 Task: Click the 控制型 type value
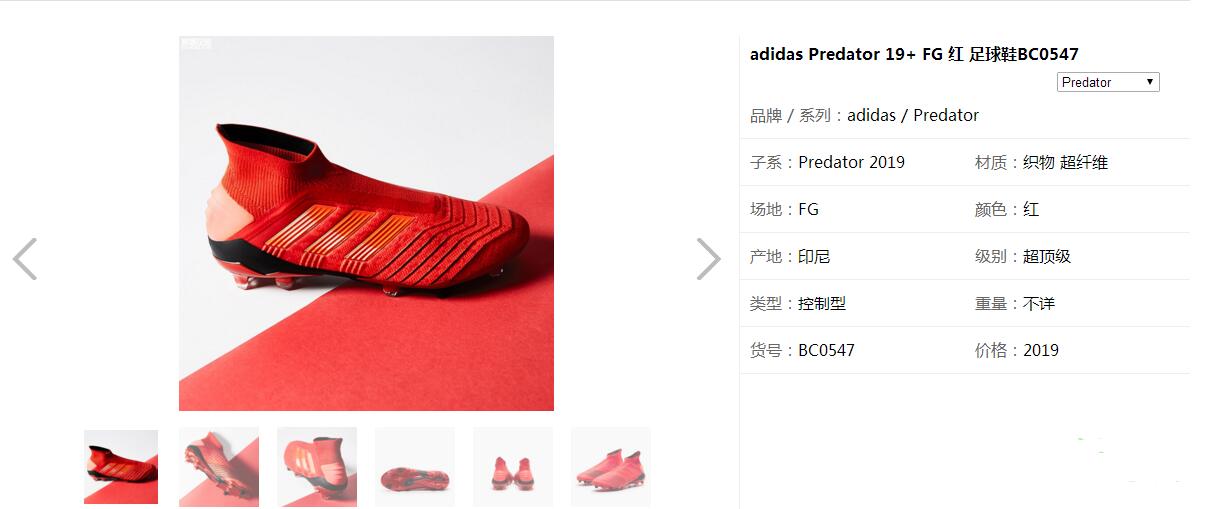pyautogui.click(x=822, y=303)
